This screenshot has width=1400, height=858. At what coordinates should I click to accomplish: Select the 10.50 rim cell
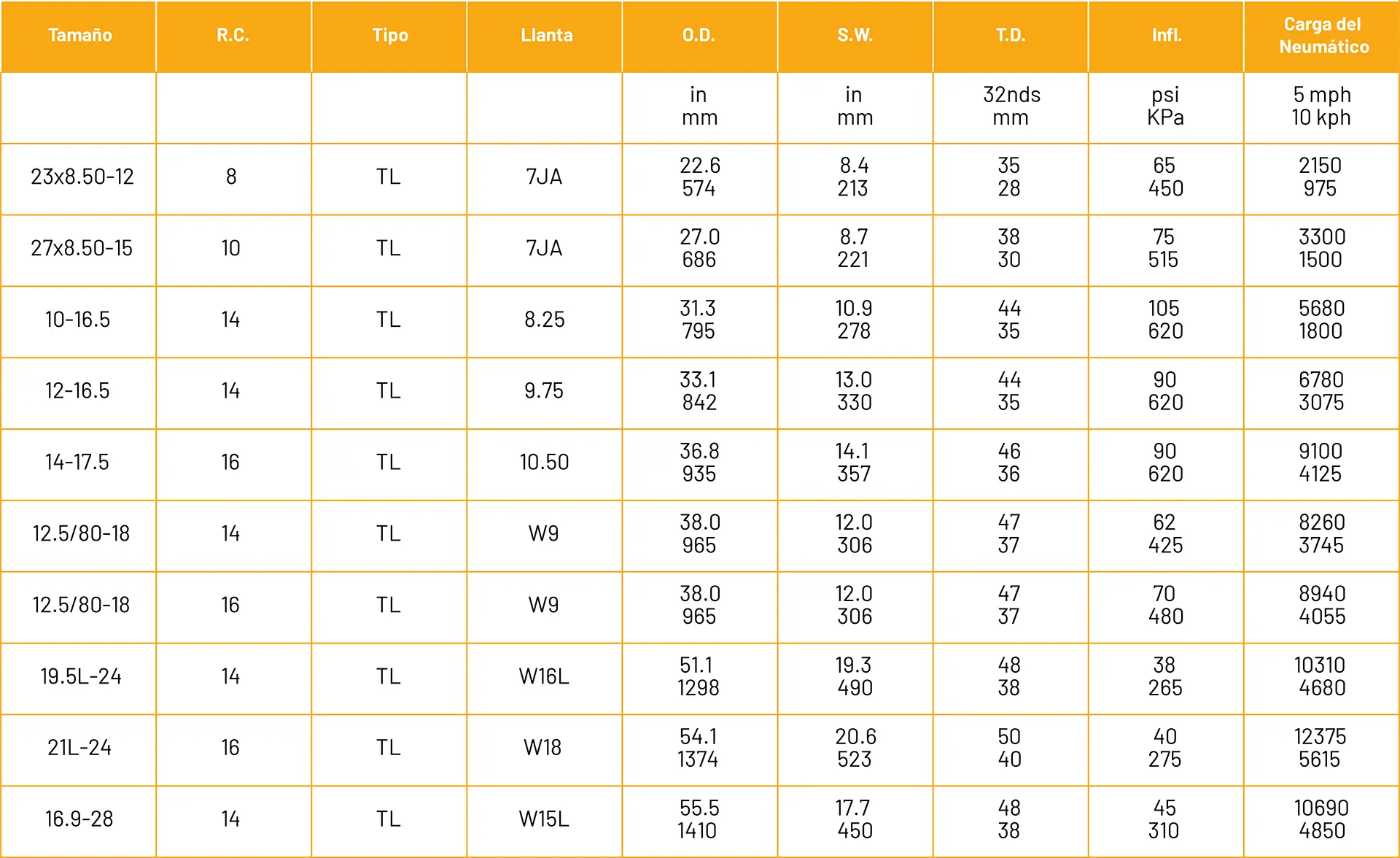tap(544, 463)
